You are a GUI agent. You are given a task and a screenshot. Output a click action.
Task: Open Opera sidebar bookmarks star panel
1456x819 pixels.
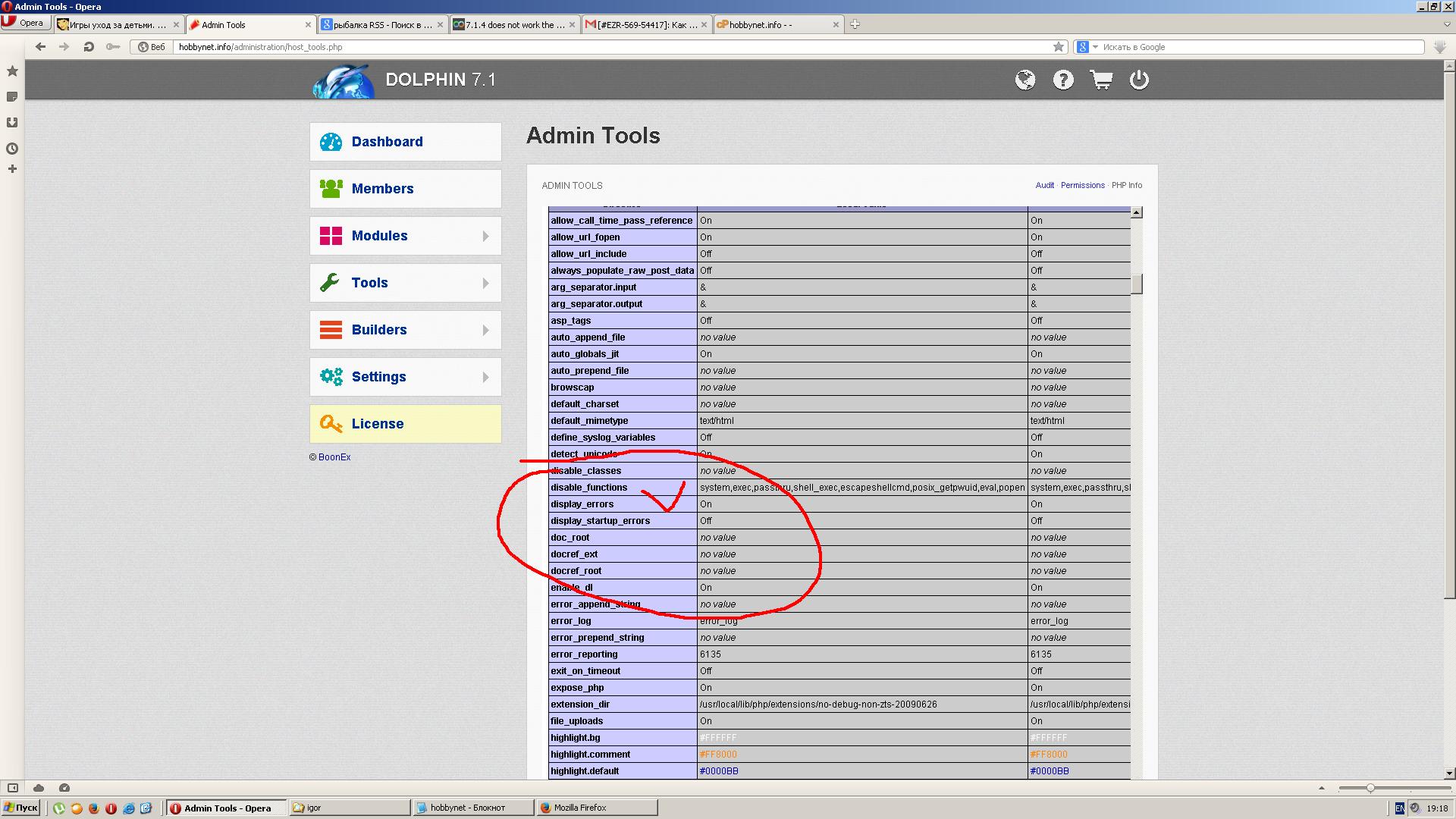12,71
